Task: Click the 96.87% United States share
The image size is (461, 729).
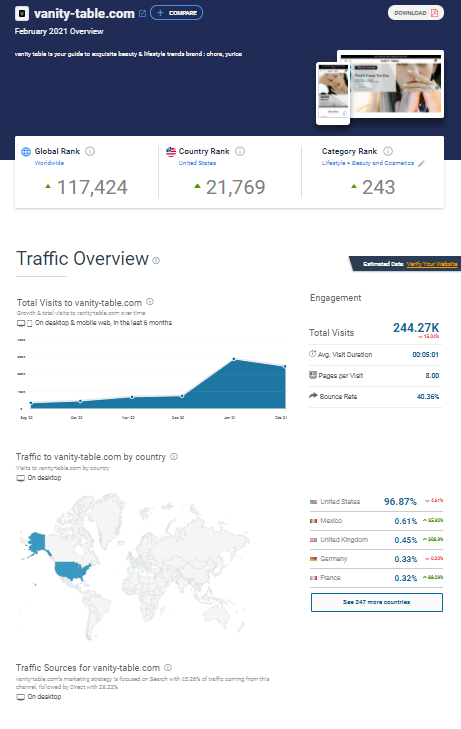Action: point(400,502)
